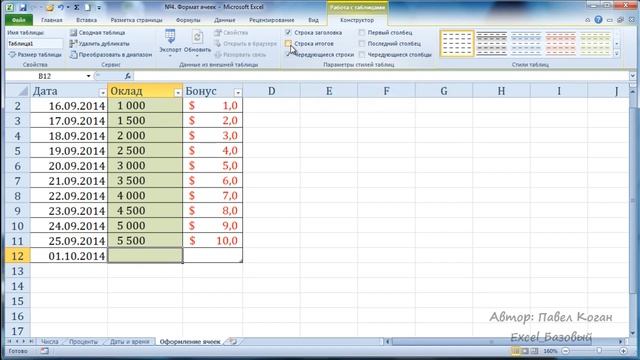This screenshot has width=640, height=360.
Task: Switch to the Главная ribbon tab
Action: 52,20
